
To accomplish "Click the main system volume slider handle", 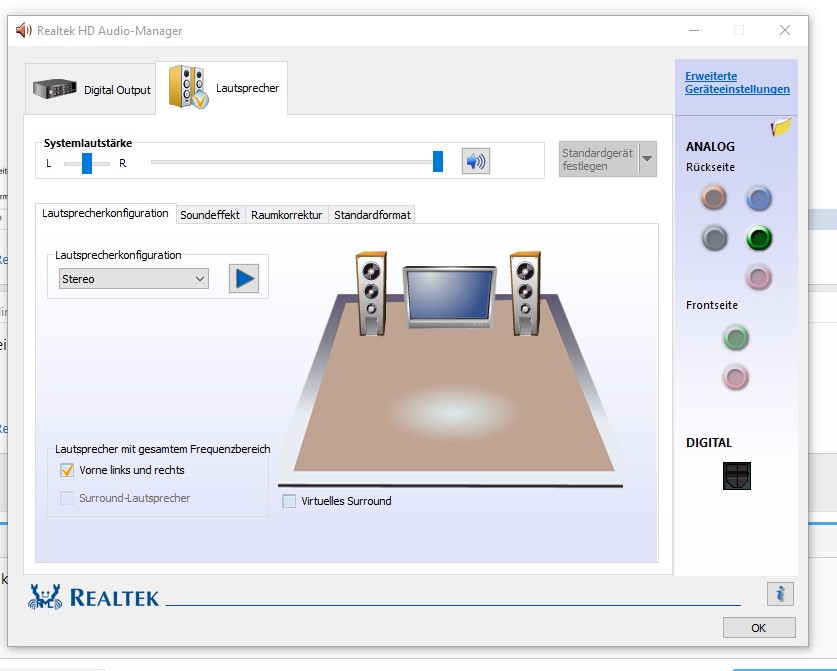I will [437, 161].
